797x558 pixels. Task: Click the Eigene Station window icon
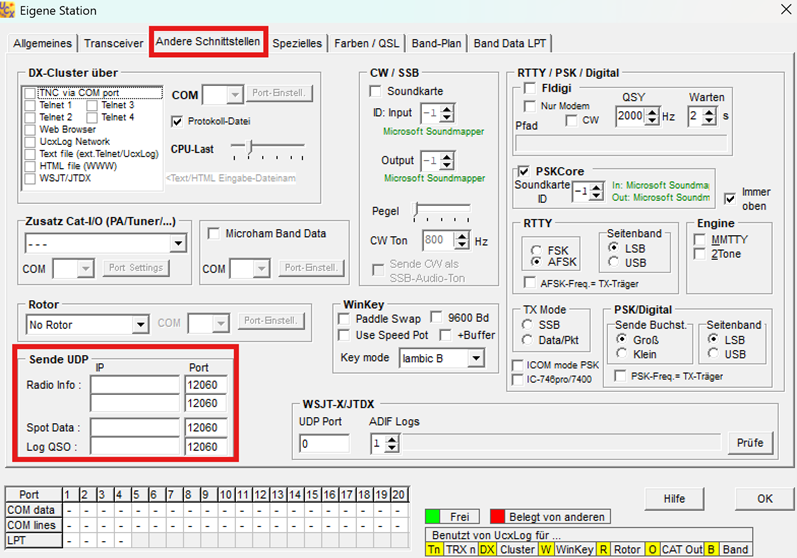click(11, 11)
